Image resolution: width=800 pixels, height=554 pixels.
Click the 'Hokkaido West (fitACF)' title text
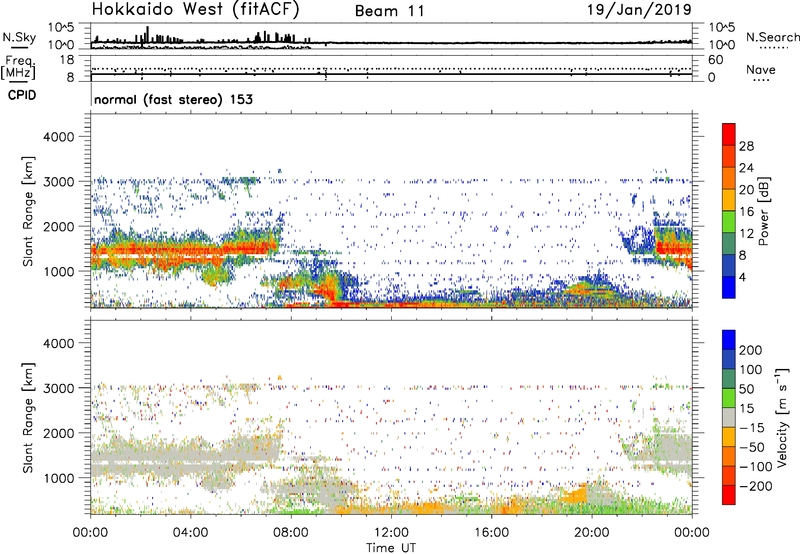195,9
